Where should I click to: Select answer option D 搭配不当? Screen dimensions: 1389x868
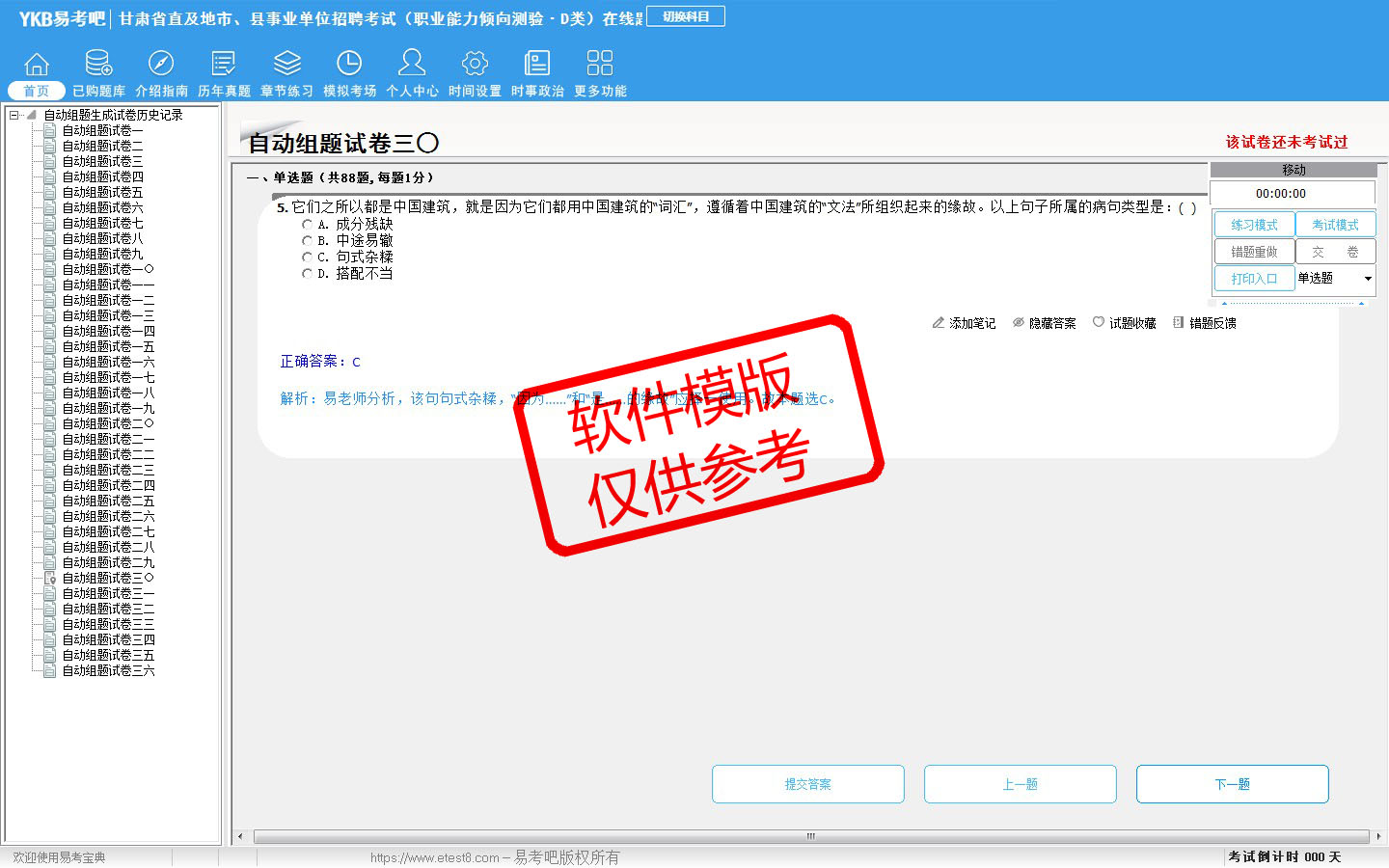pos(308,274)
